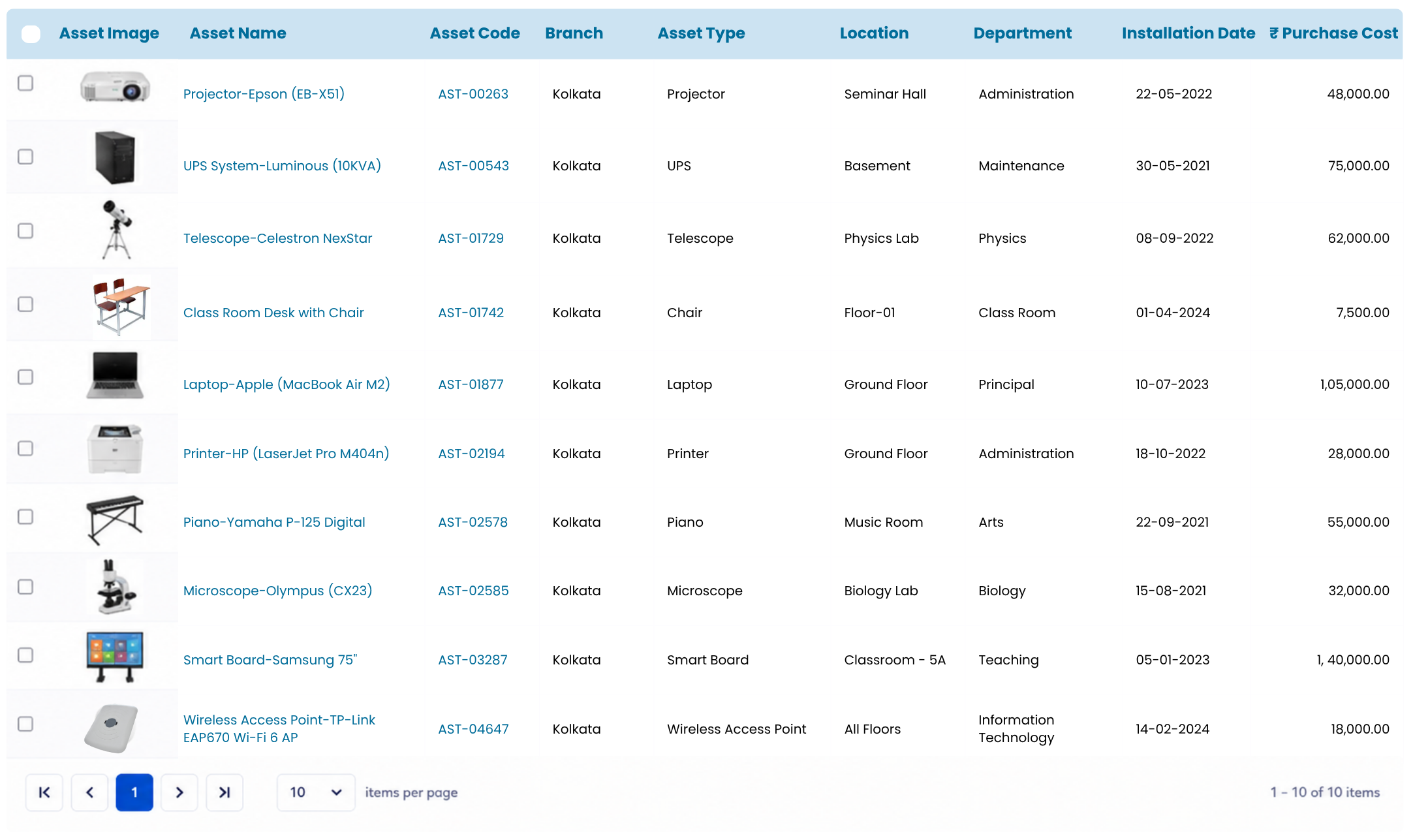Sort by Asset Name column header
Viewport: 1413px width, 840px height.
(x=238, y=33)
